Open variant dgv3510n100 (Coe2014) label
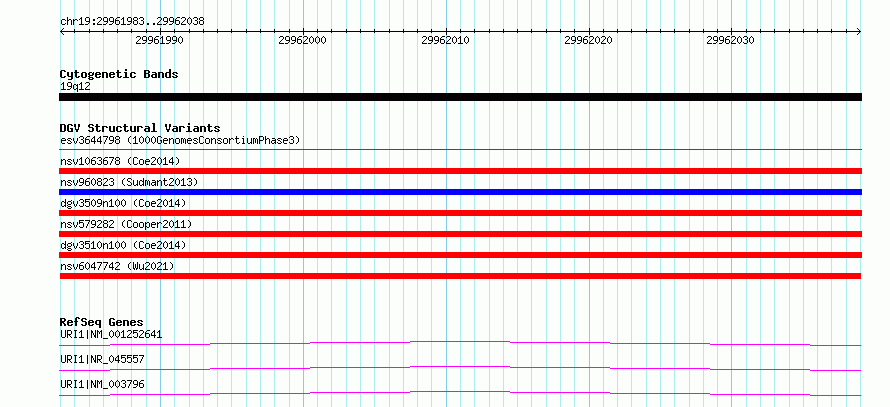This screenshot has height=407, width=890. click(123, 245)
